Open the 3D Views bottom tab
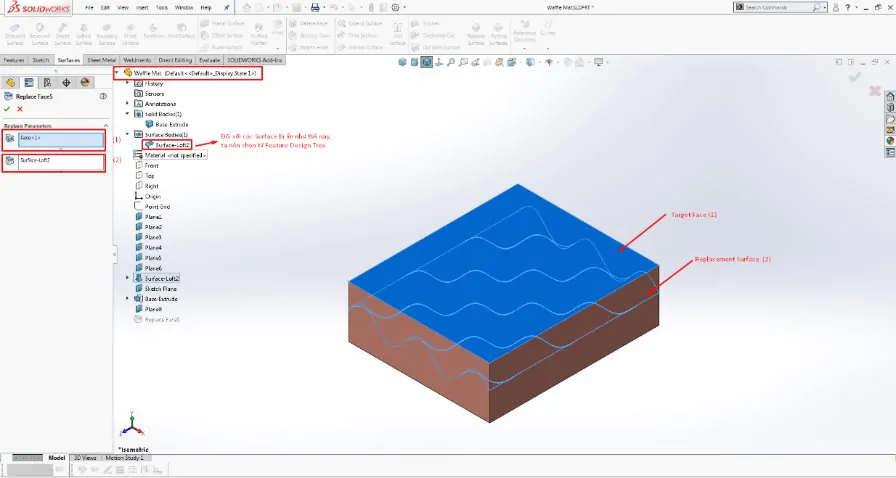Screen dimensions: 896x478 pos(85,458)
